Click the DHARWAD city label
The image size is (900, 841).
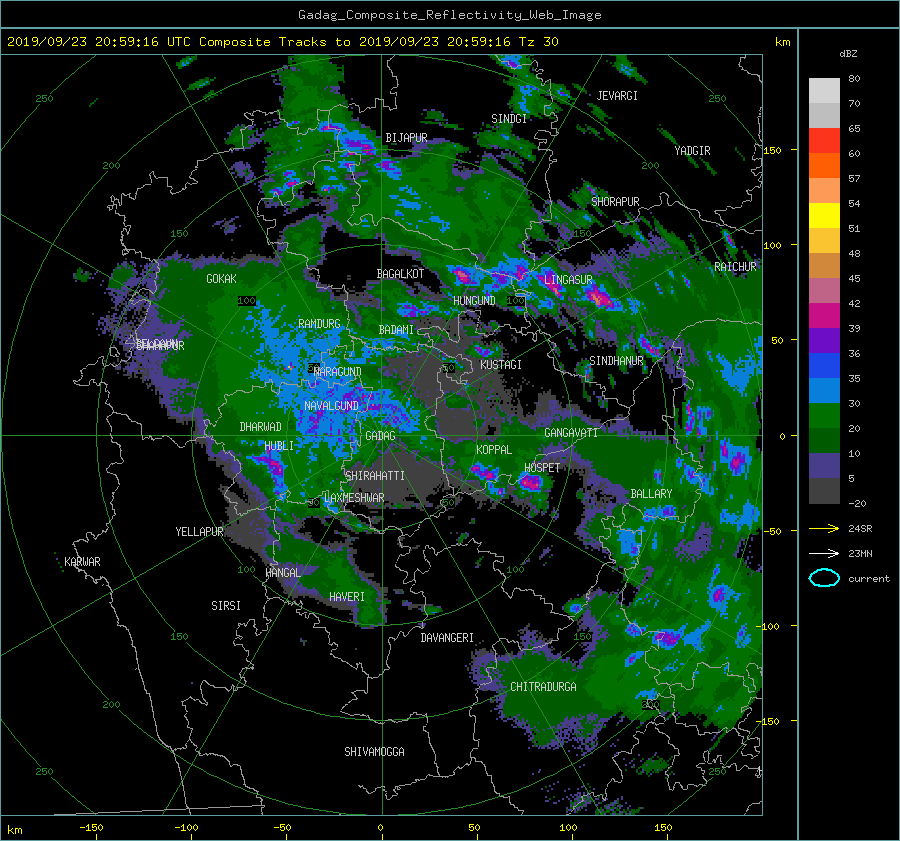point(260,427)
